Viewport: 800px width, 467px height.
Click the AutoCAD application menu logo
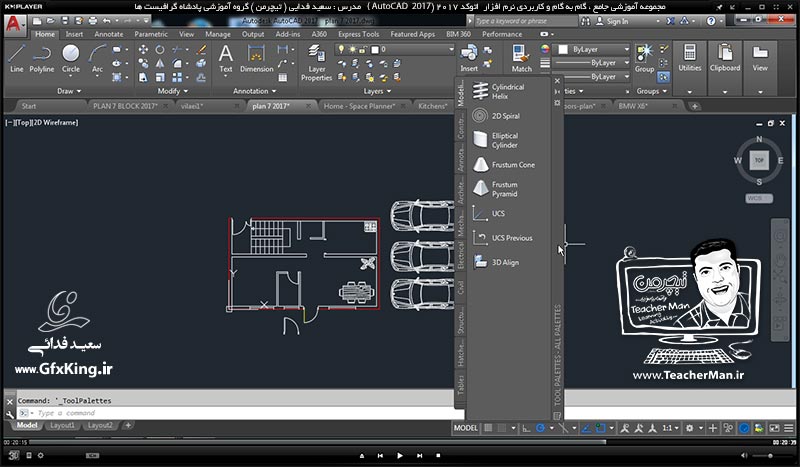pos(14,23)
